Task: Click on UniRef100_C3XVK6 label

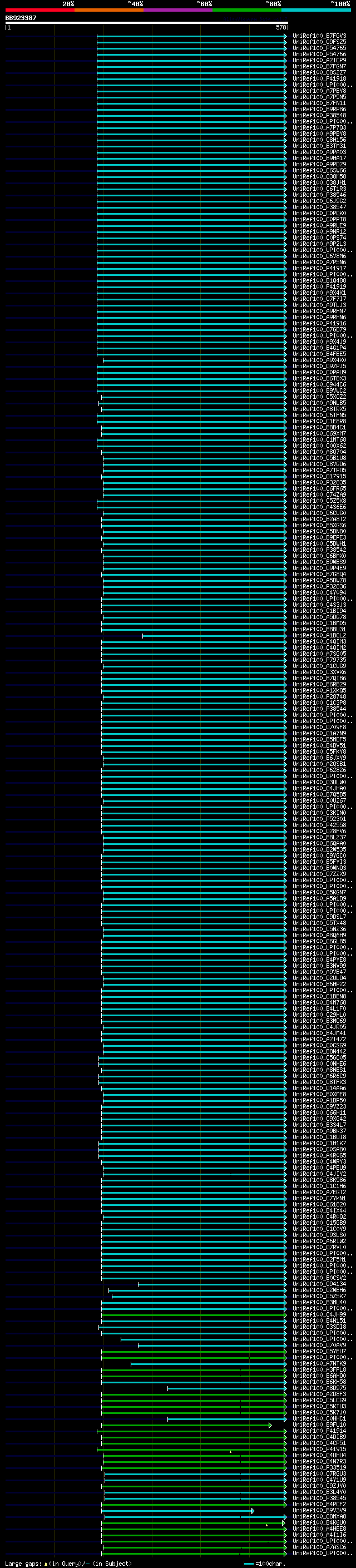Action: (319, 672)
